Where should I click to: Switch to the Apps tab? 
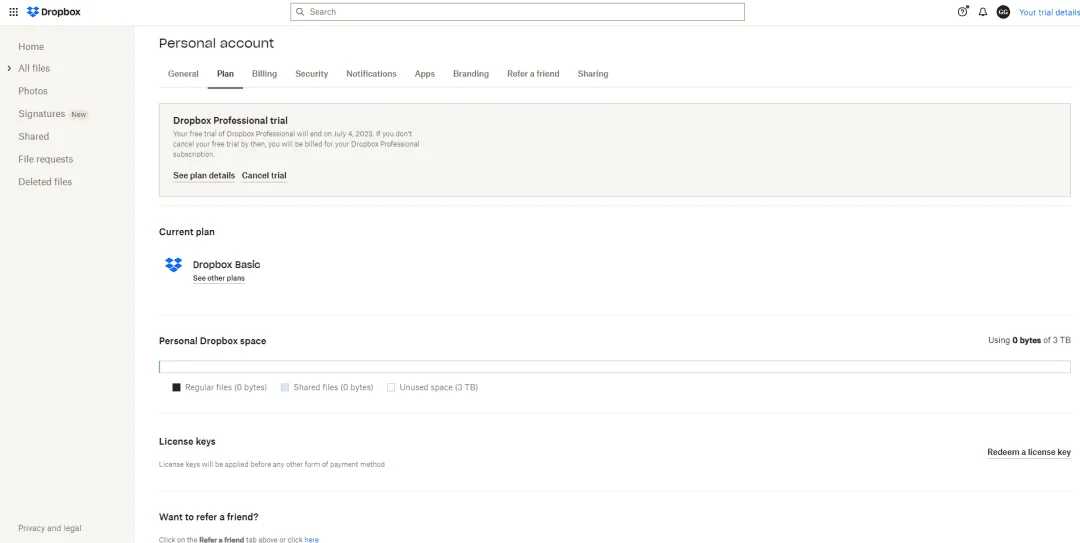point(424,74)
